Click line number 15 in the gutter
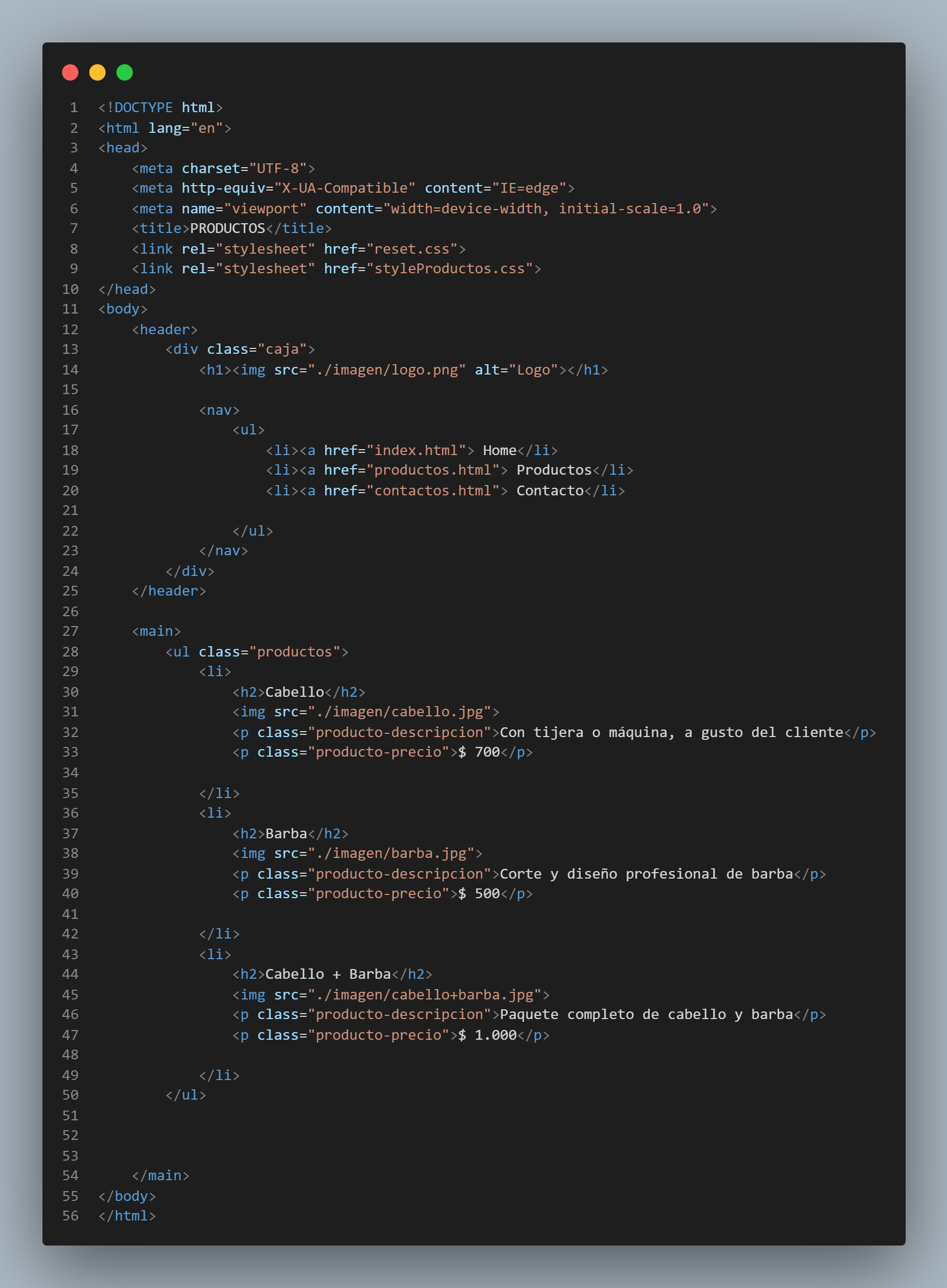The width and height of the screenshot is (947, 1288). click(x=71, y=390)
